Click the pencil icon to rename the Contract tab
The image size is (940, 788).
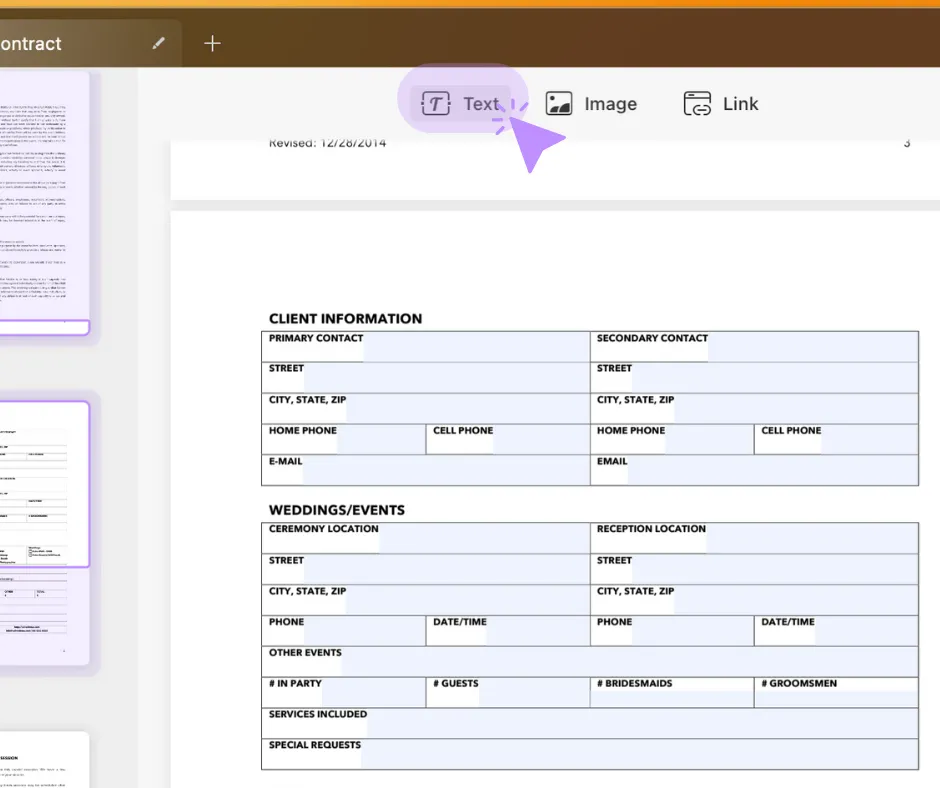click(x=157, y=43)
